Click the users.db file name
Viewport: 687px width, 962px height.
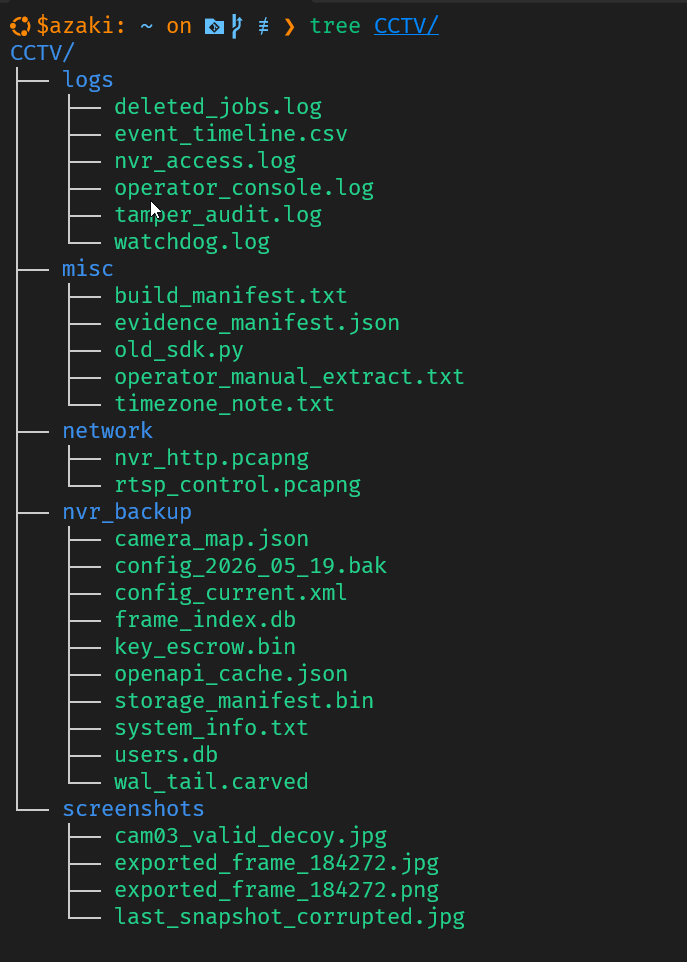click(166, 755)
